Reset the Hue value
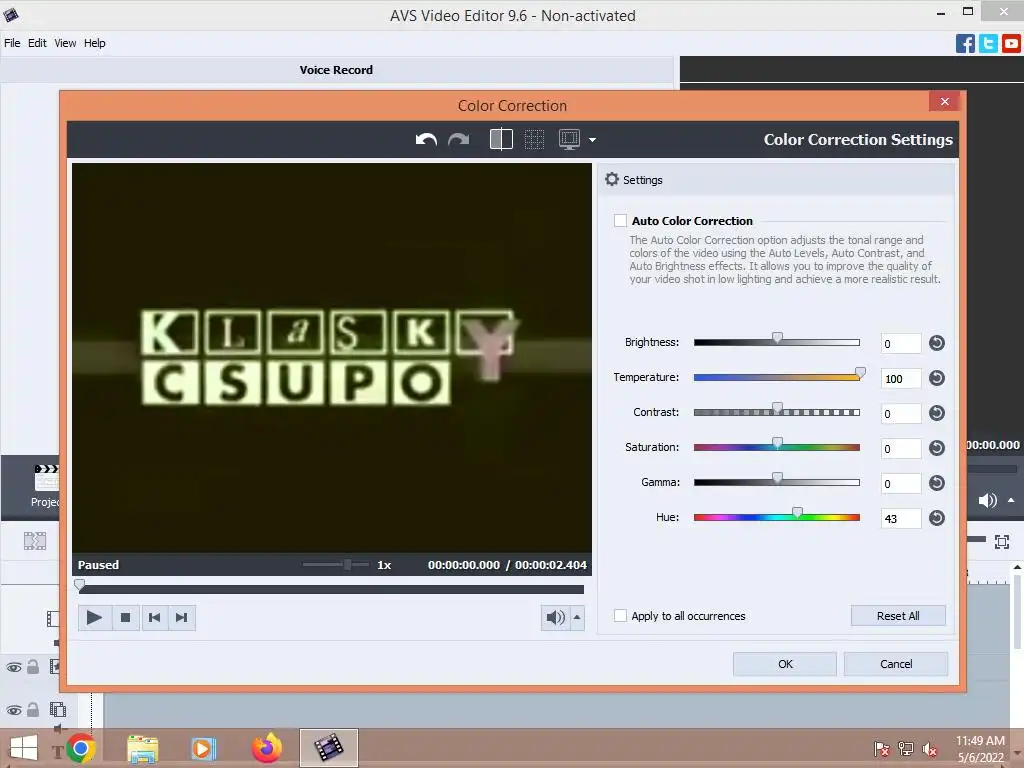This screenshot has height=768, width=1024. [936, 518]
